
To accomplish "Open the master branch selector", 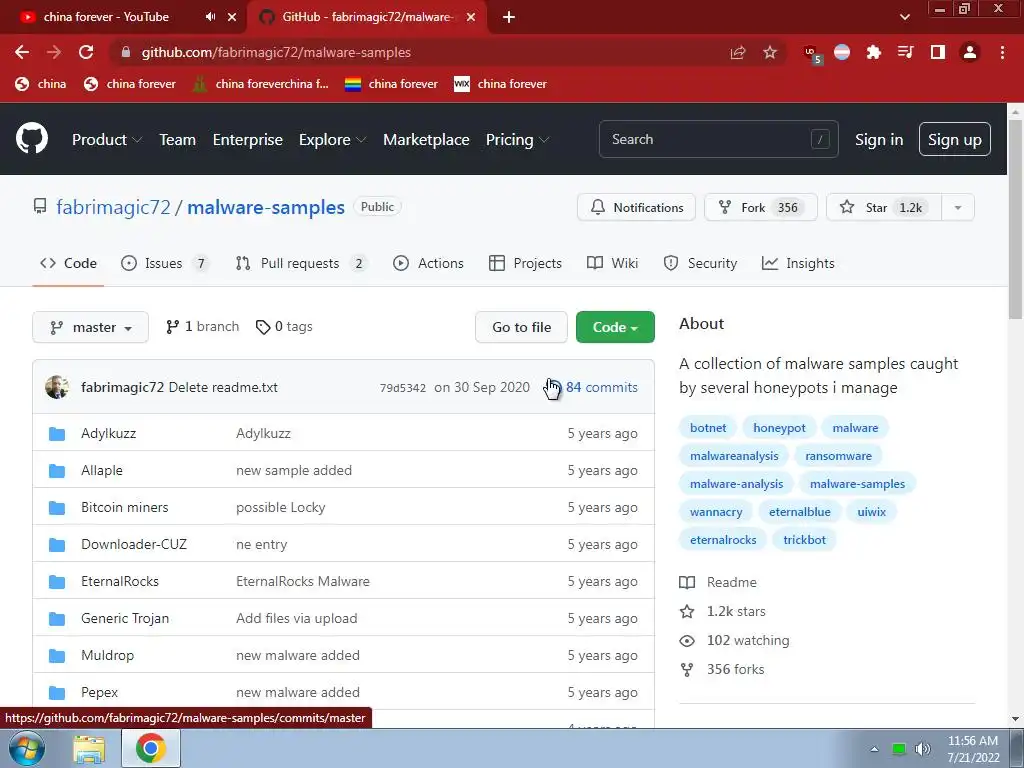I will (x=90, y=327).
